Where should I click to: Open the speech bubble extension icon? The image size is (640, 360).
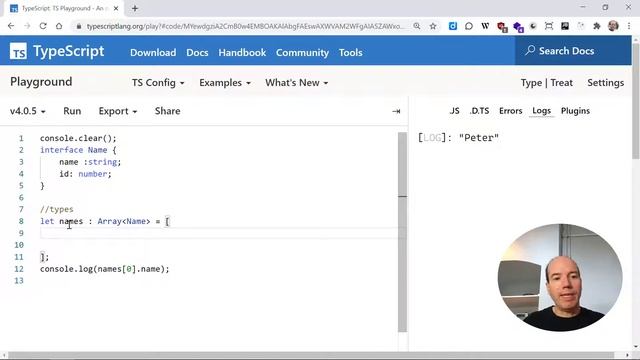(469, 26)
